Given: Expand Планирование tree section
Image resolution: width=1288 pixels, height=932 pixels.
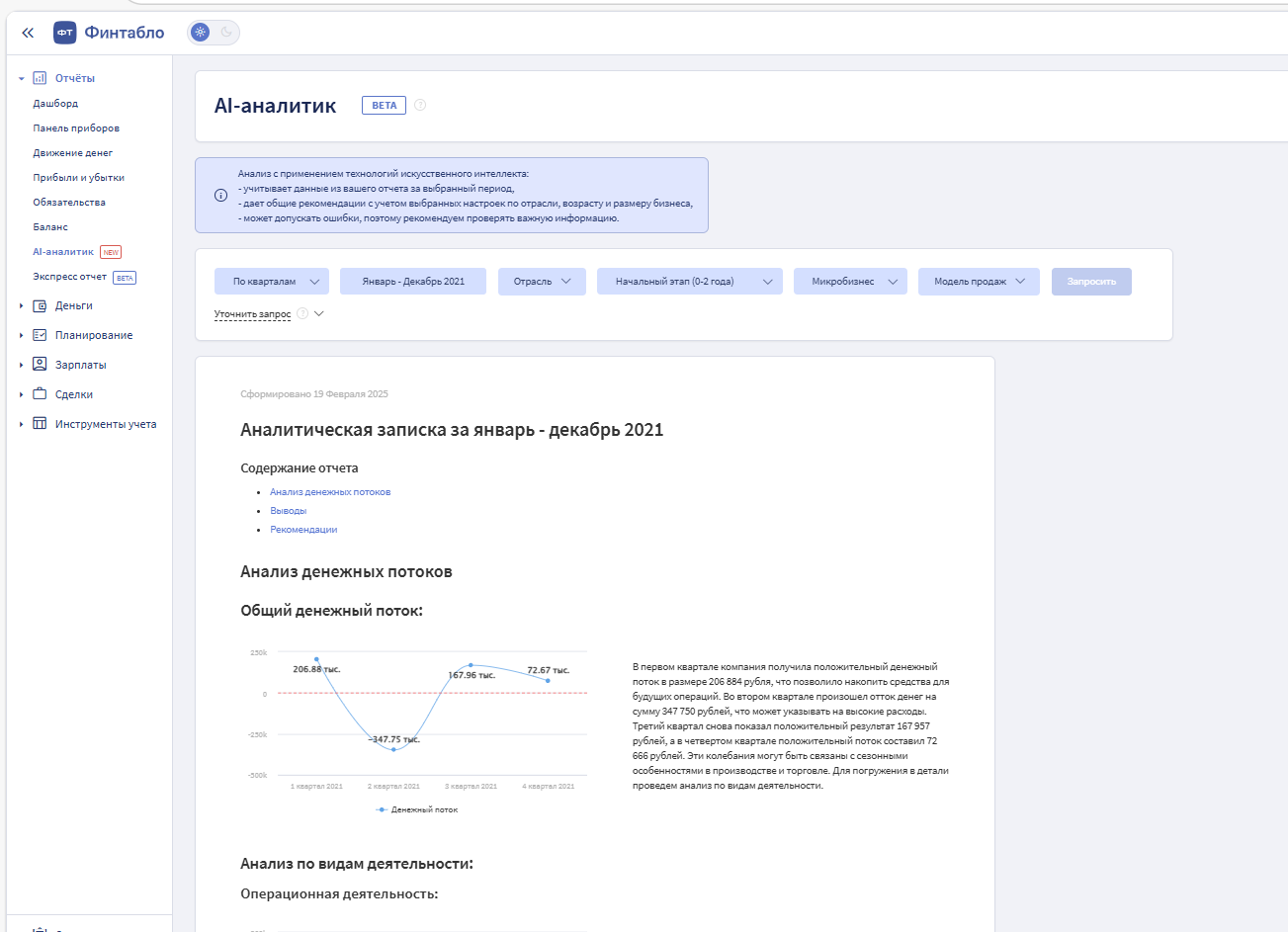Looking at the screenshot, I should (22, 335).
